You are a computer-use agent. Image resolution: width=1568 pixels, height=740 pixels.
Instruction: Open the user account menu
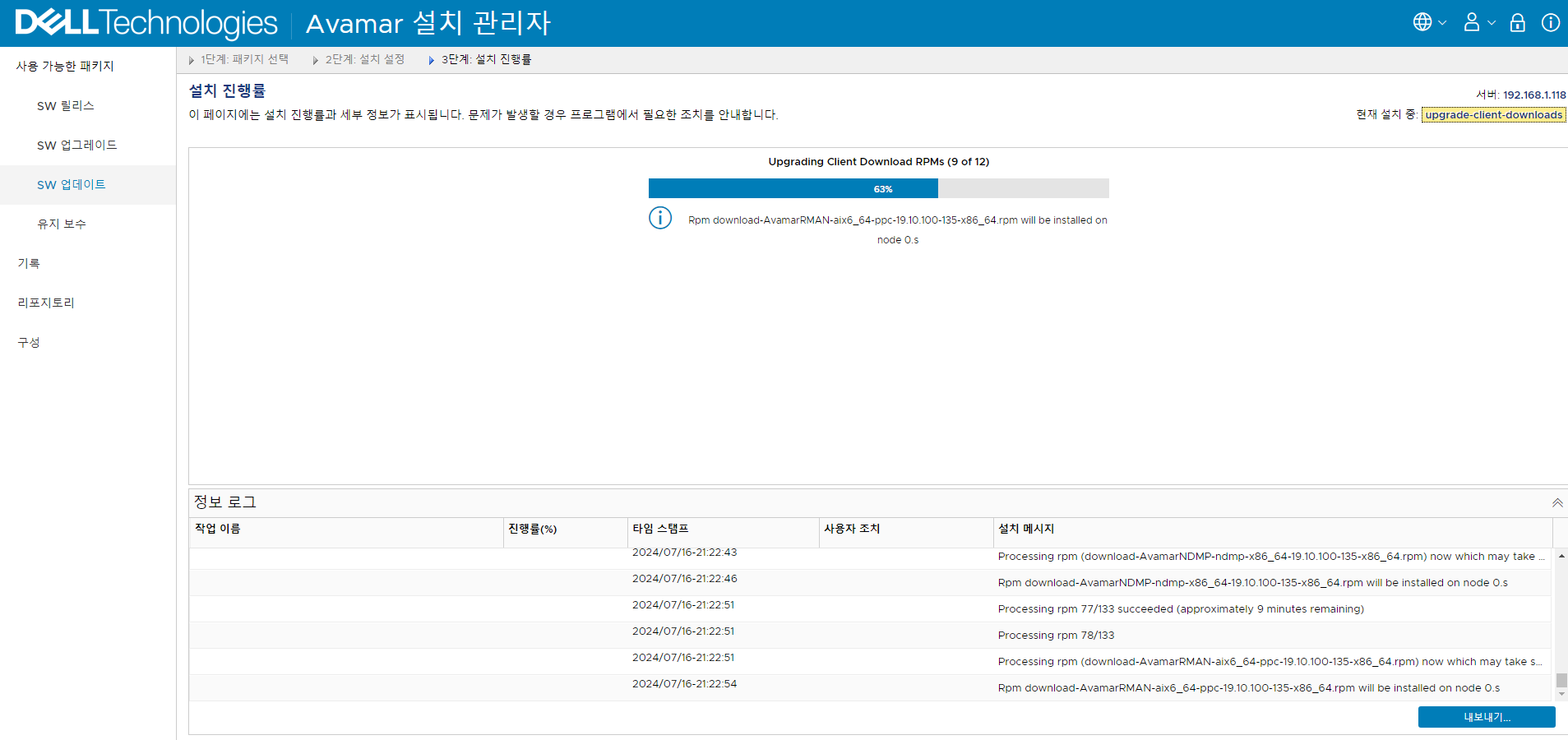click(1478, 22)
